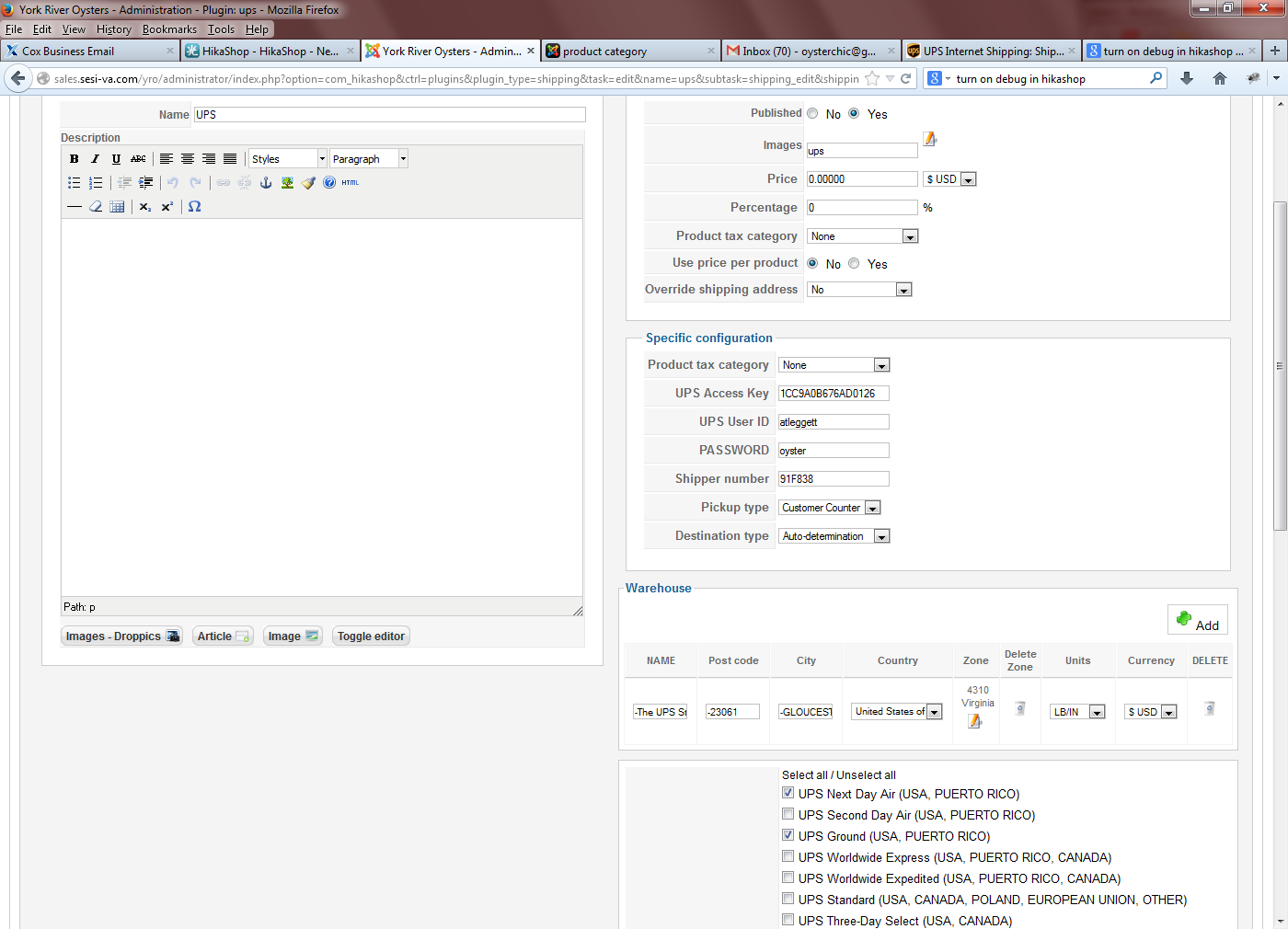This screenshot has width=1288, height=929.
Task: Open the Firefox downloads arrow
Action: click(1187, 79)
